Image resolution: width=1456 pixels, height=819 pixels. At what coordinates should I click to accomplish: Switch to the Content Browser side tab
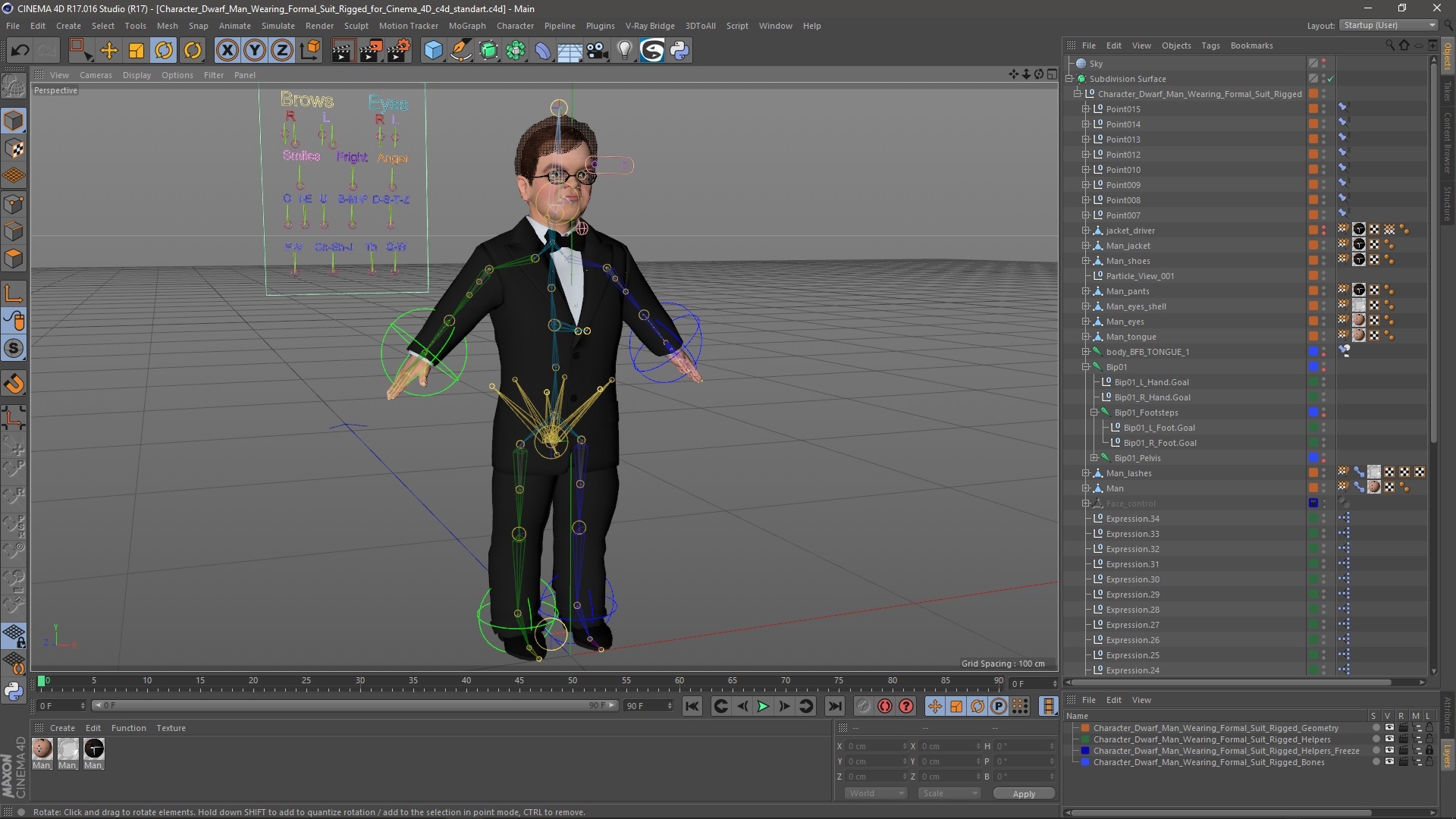click(x=1447, y=143)
